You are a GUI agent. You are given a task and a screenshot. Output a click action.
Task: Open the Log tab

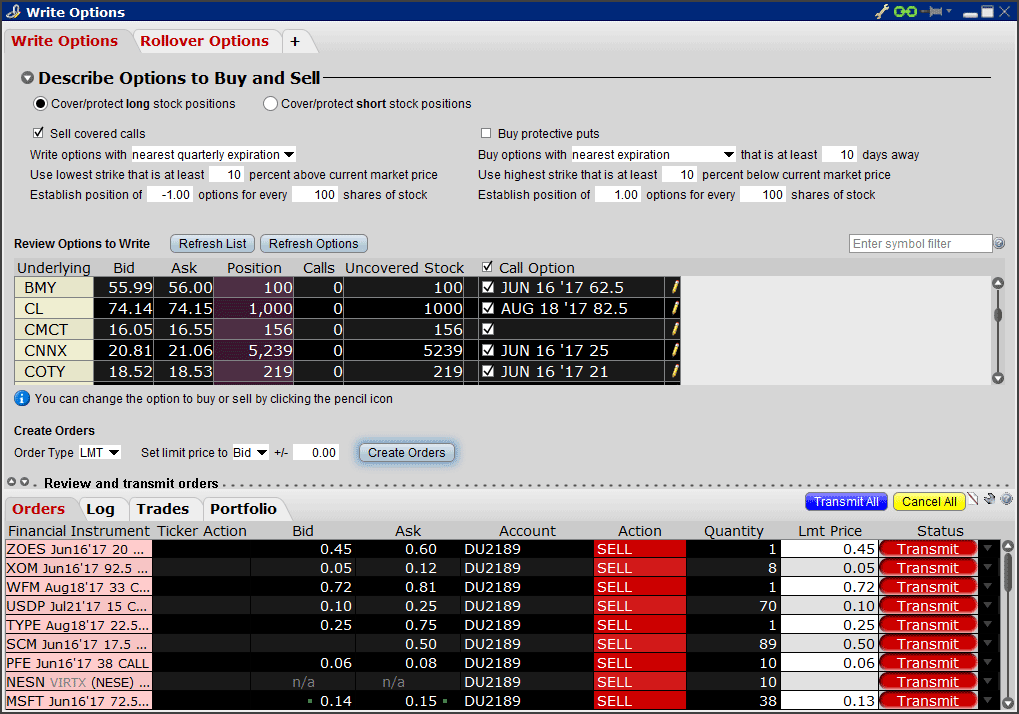101,509
